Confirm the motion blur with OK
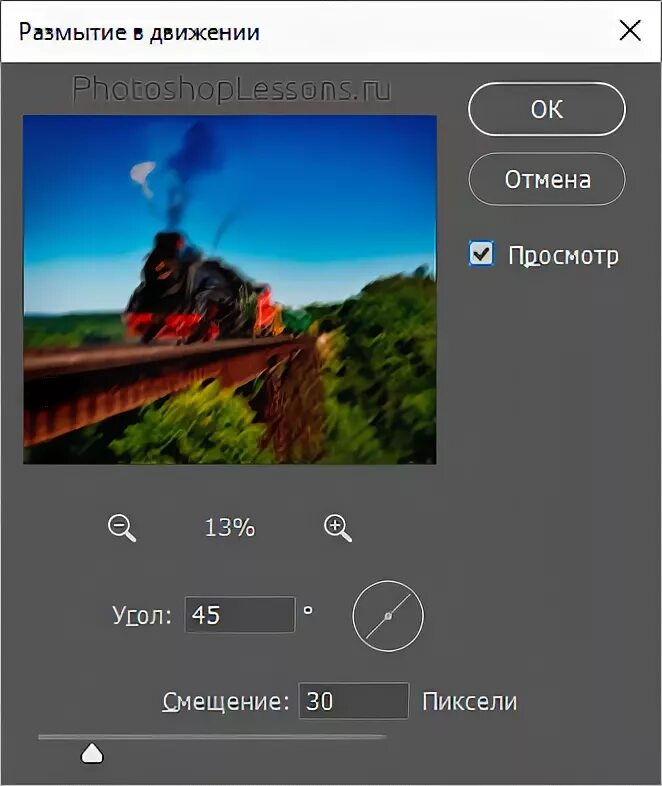Viewport: 662px width, 786px height. [x=547, y=109]
